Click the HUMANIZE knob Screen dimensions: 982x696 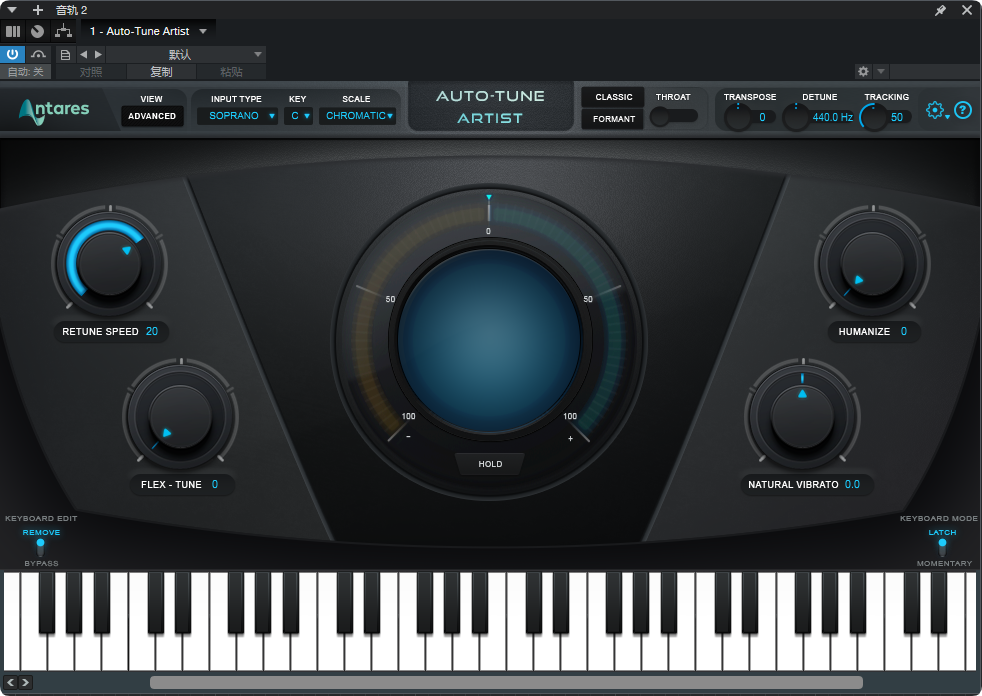click(872, 263)
